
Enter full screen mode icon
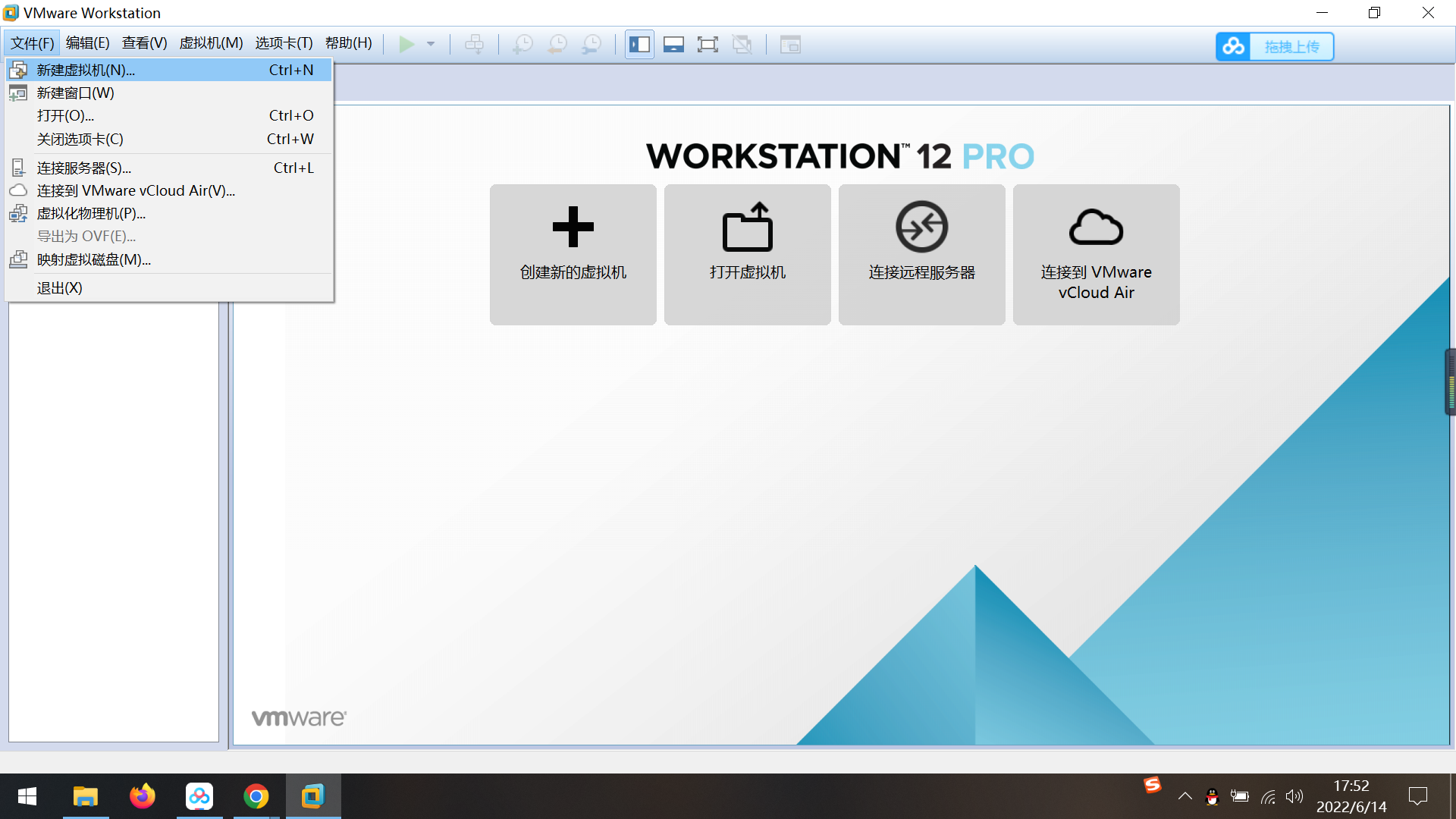pyautogui.click(x=708, y=45)
